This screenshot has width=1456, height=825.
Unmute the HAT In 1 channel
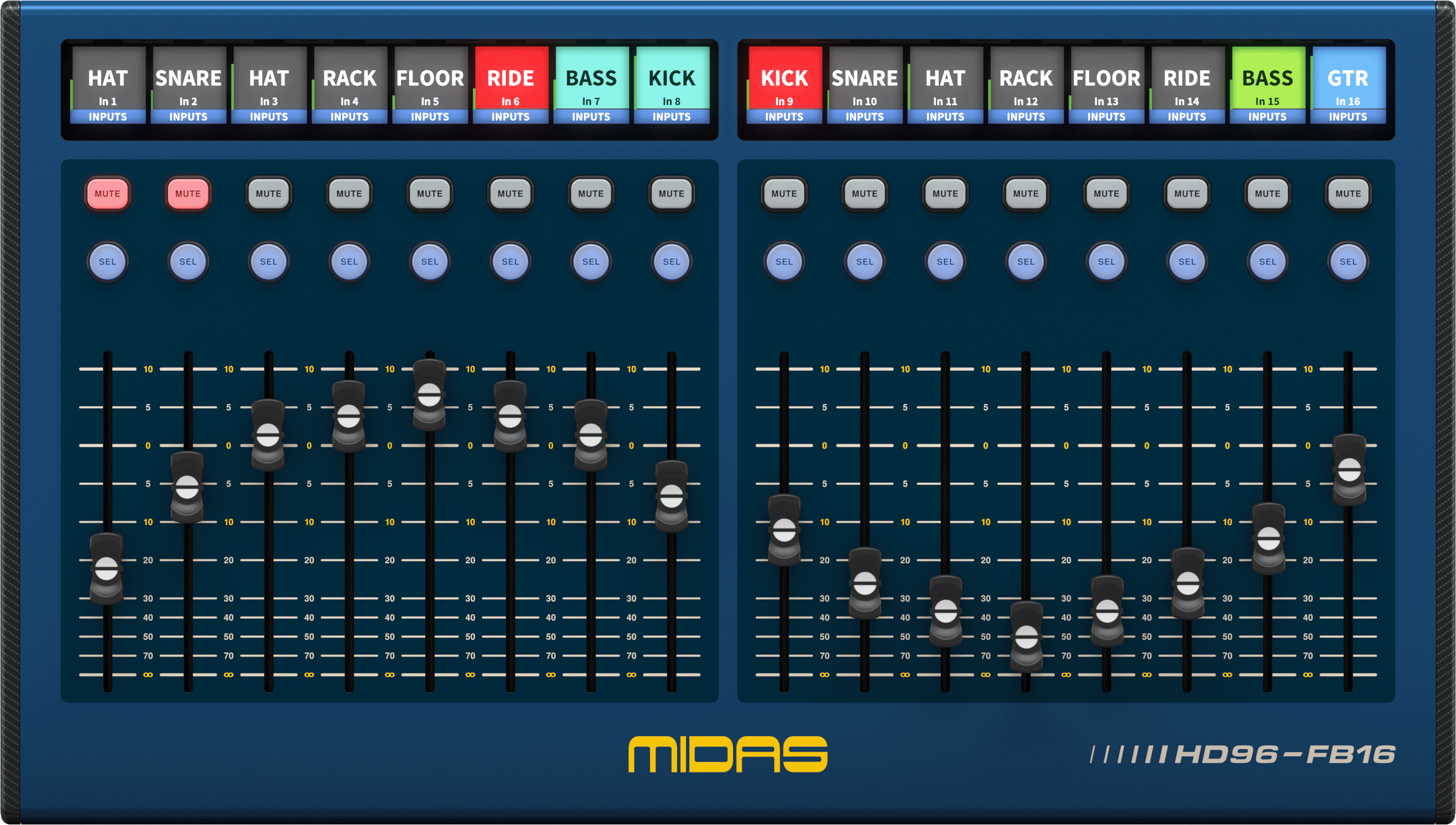(108, 194)
